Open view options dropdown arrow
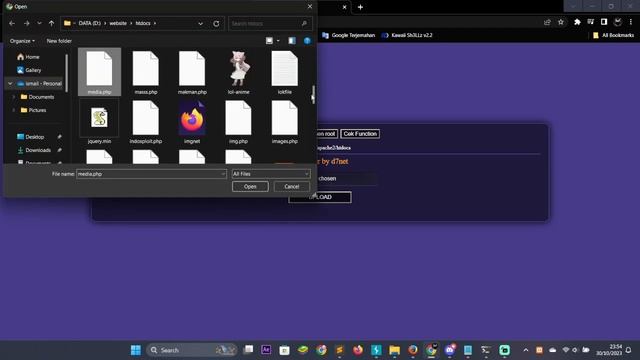This screenshot has height=360, width=640. coord(278,40)
